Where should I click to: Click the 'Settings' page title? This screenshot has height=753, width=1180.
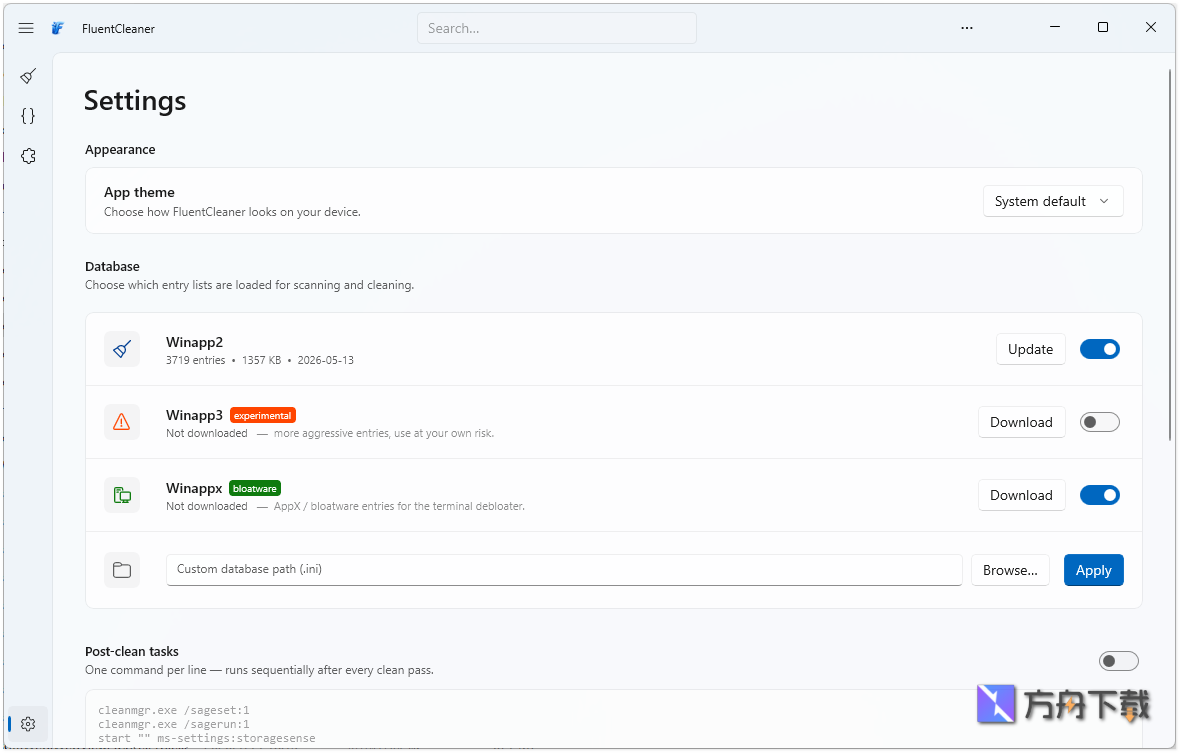135,100
